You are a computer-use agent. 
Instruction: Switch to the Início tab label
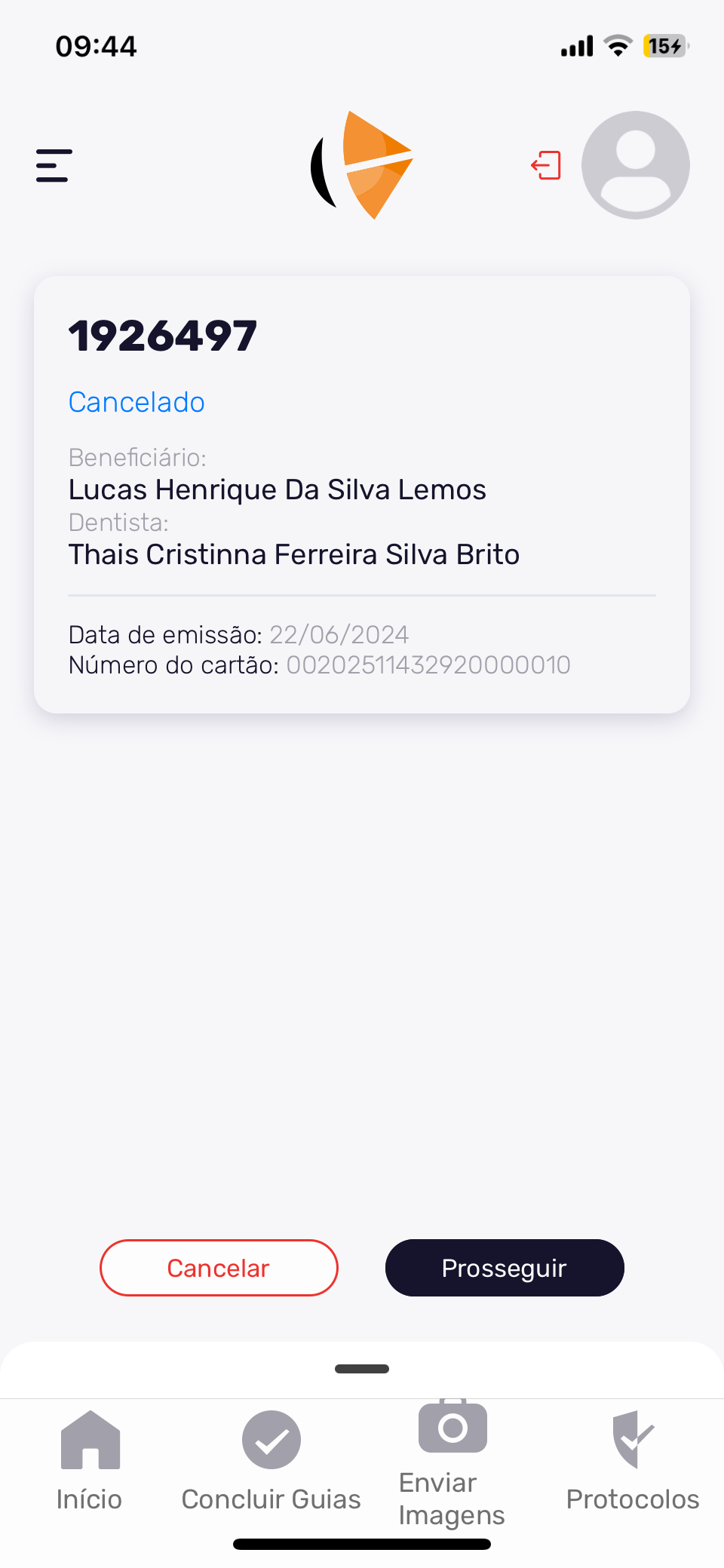pyautogui.click(x=89, y=1499)
